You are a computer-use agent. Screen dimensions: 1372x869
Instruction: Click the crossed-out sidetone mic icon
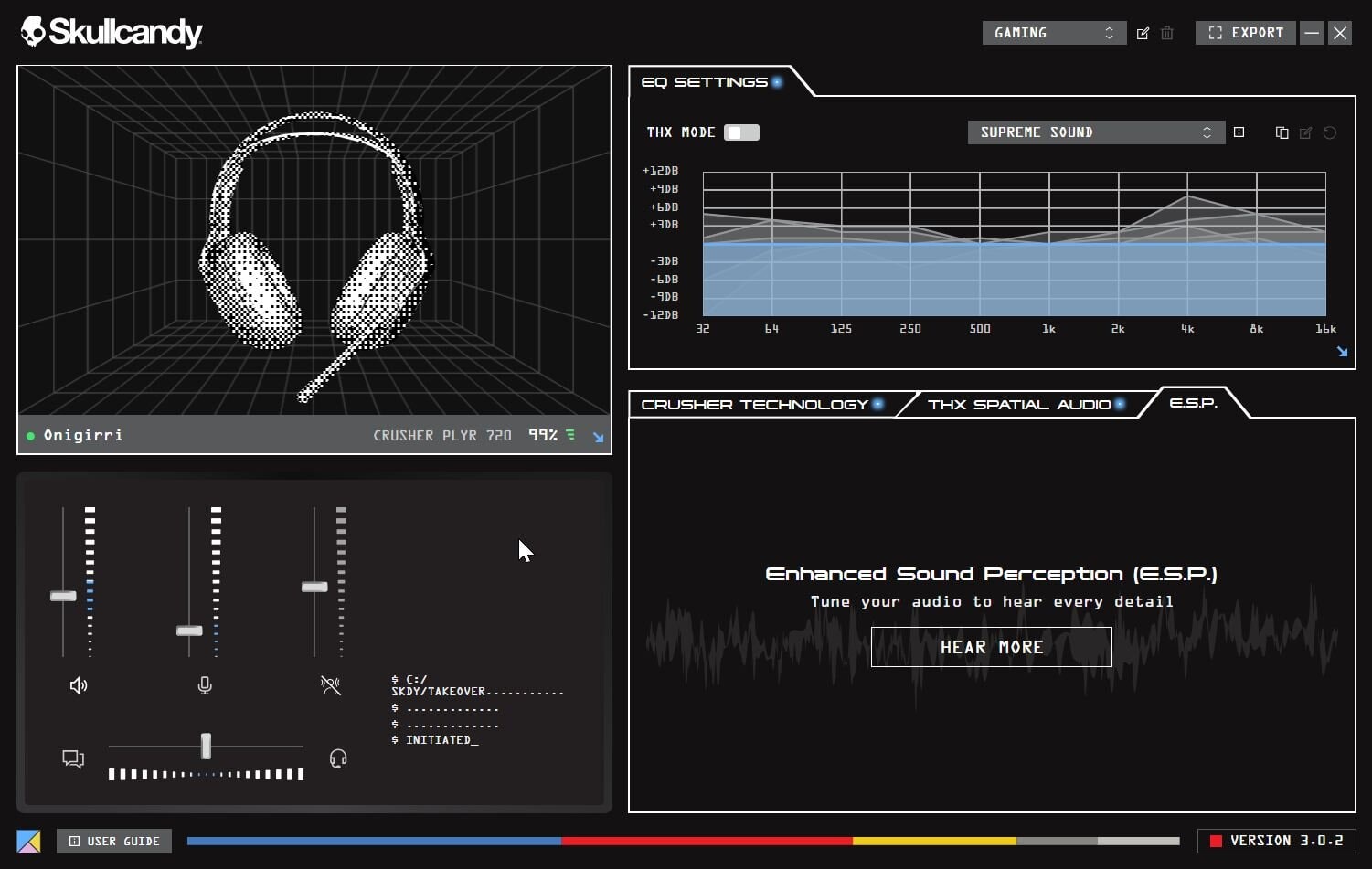[x=331, y=685]
